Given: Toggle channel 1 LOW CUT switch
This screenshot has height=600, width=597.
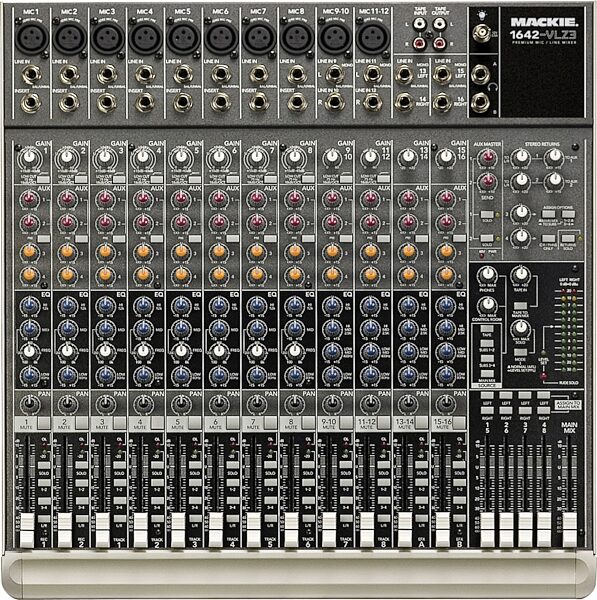Looking at the screenshot, I should 43,179.
